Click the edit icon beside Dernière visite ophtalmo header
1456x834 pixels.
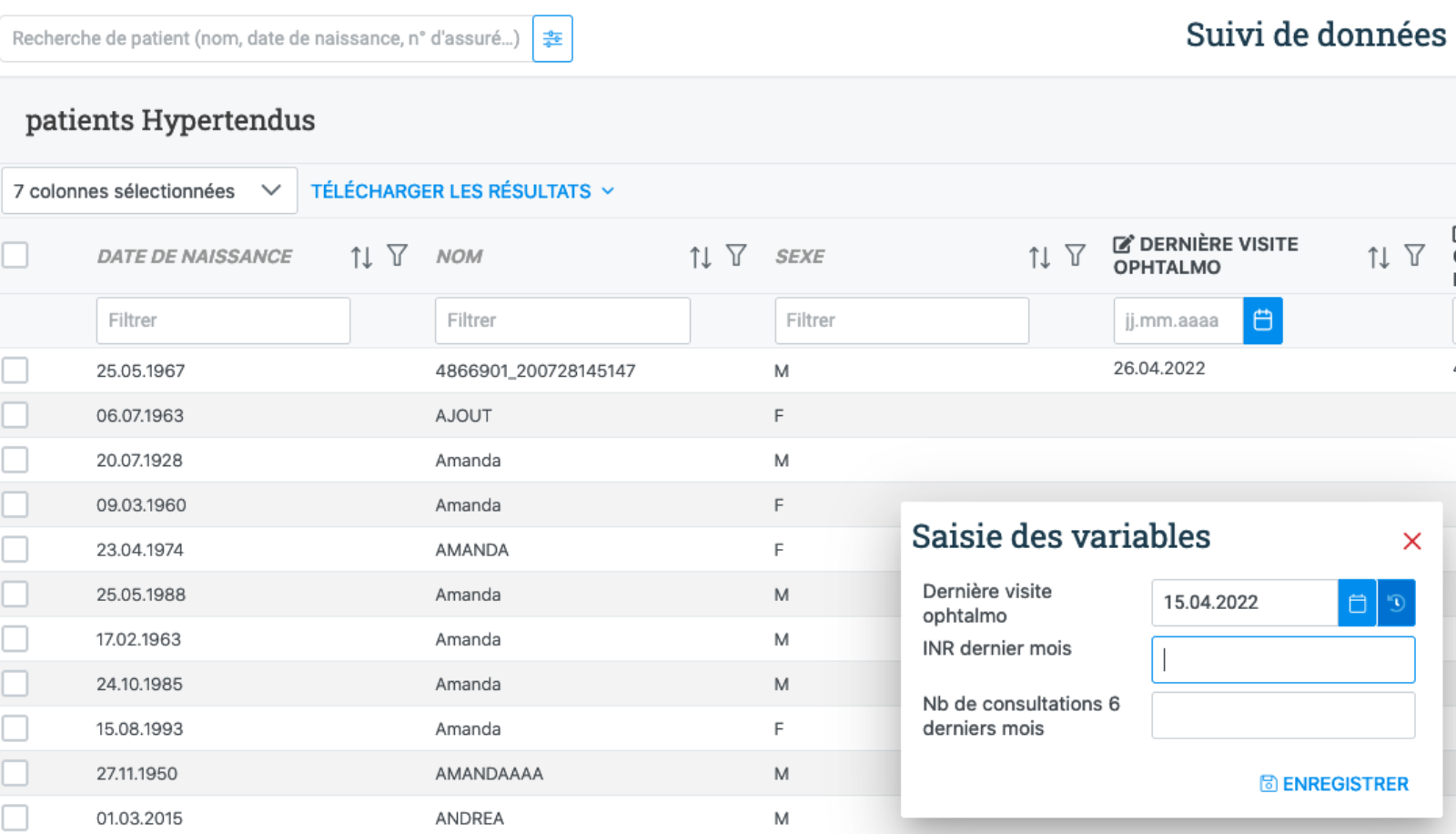coord(1123,244)
